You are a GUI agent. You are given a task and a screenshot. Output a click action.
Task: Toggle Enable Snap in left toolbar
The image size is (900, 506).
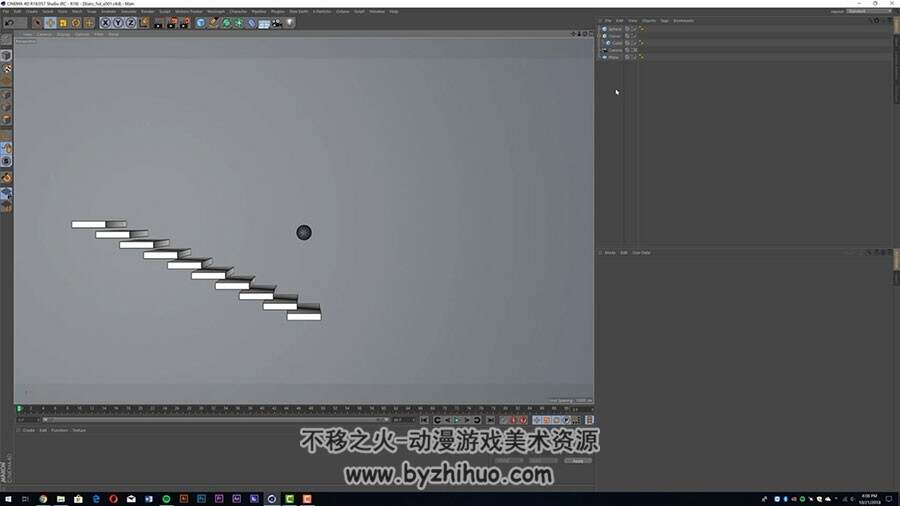6,178
